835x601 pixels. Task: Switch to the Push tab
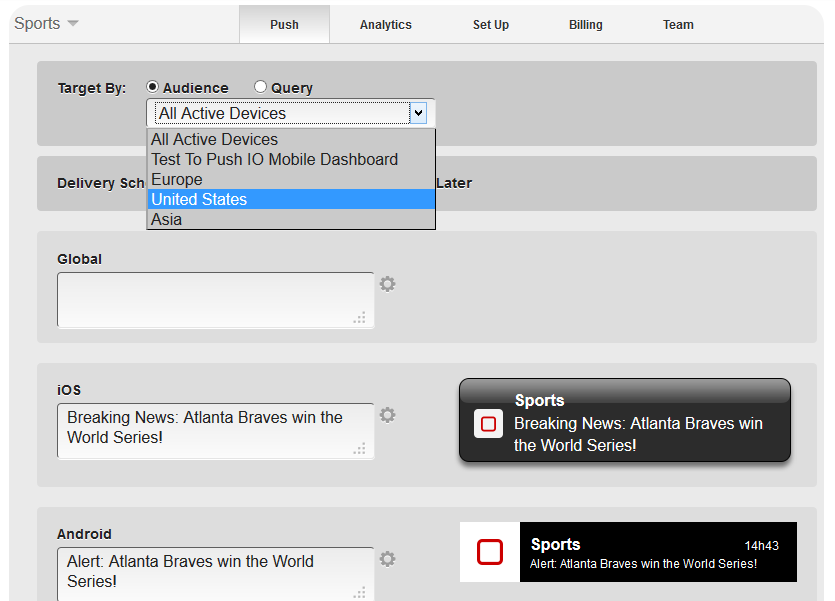[x=284, y=24]
